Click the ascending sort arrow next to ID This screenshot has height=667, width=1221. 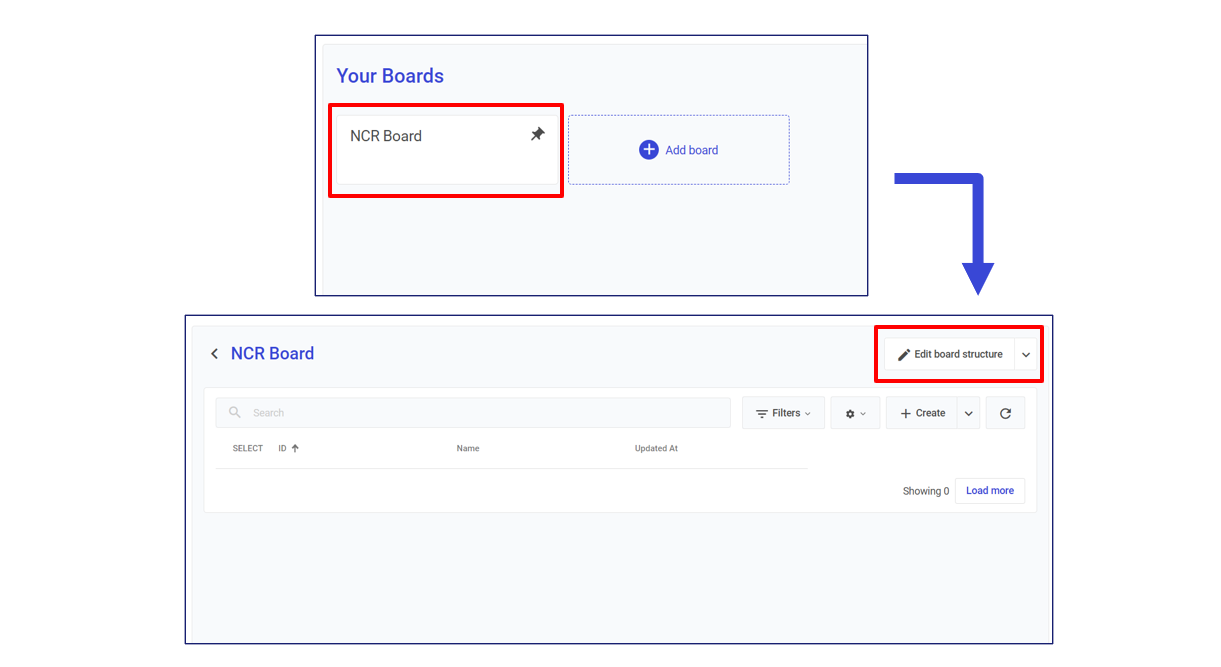tap(295, 449)
